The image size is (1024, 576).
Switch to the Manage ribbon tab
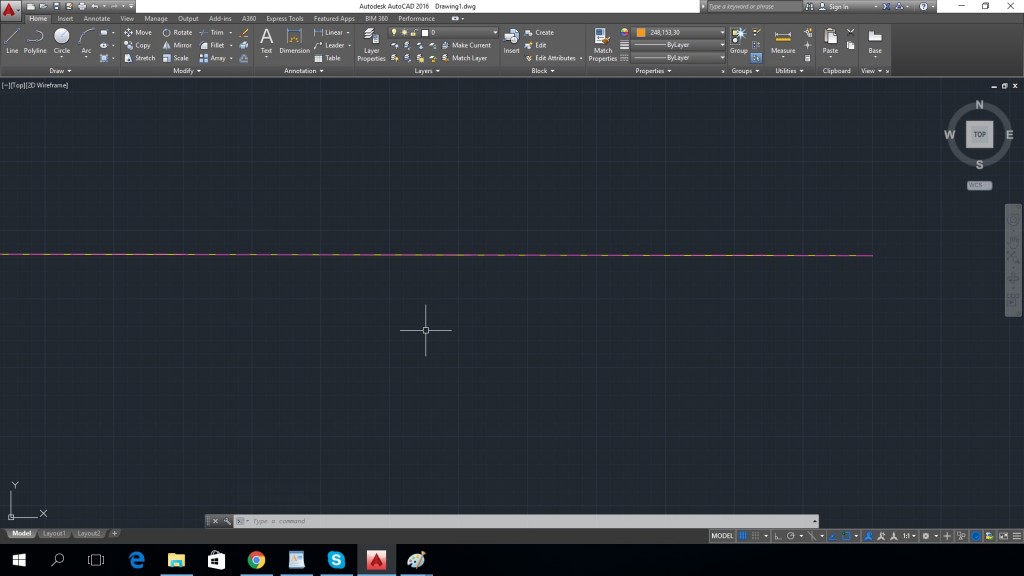(155, 19)
